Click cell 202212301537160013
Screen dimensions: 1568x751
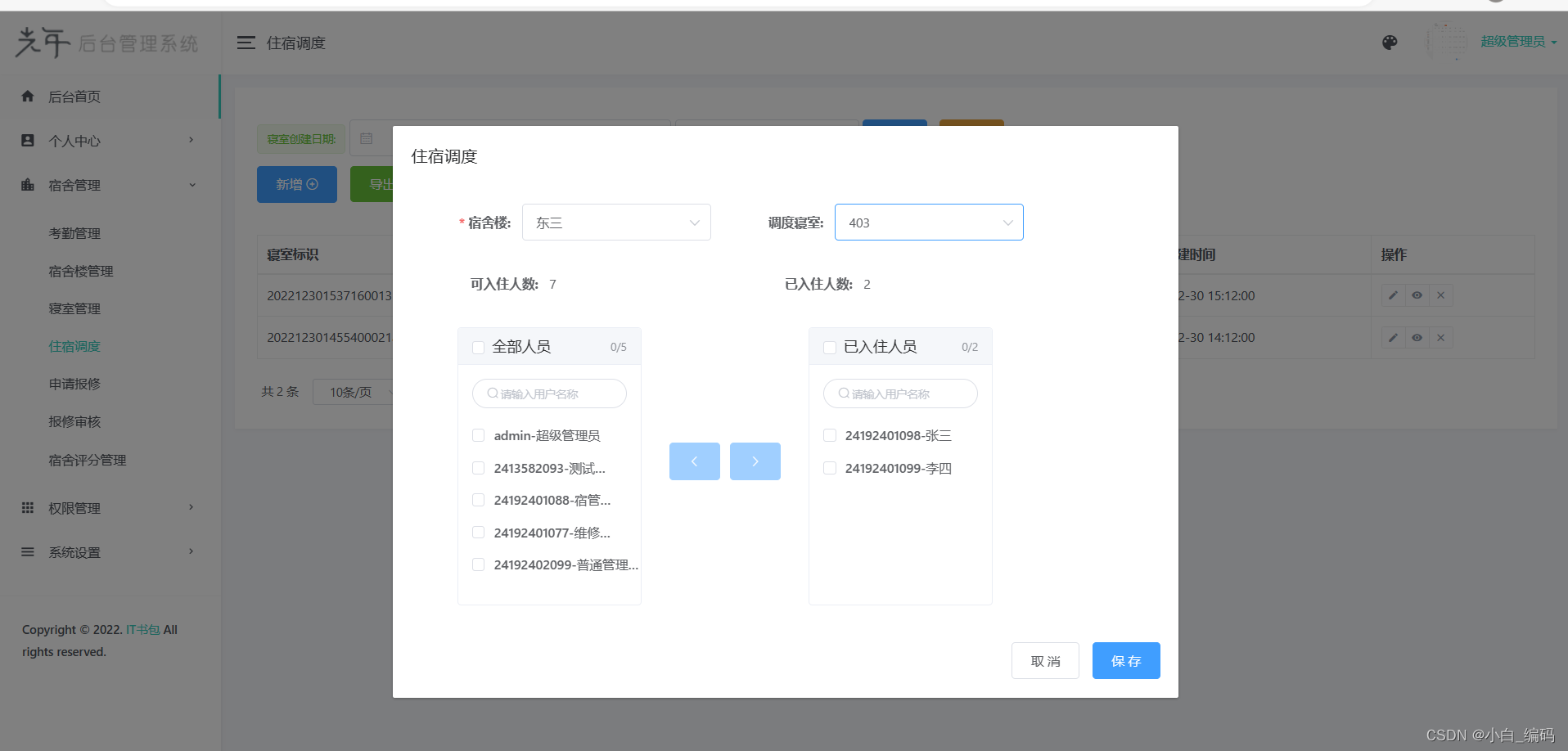tap(329, 295)
